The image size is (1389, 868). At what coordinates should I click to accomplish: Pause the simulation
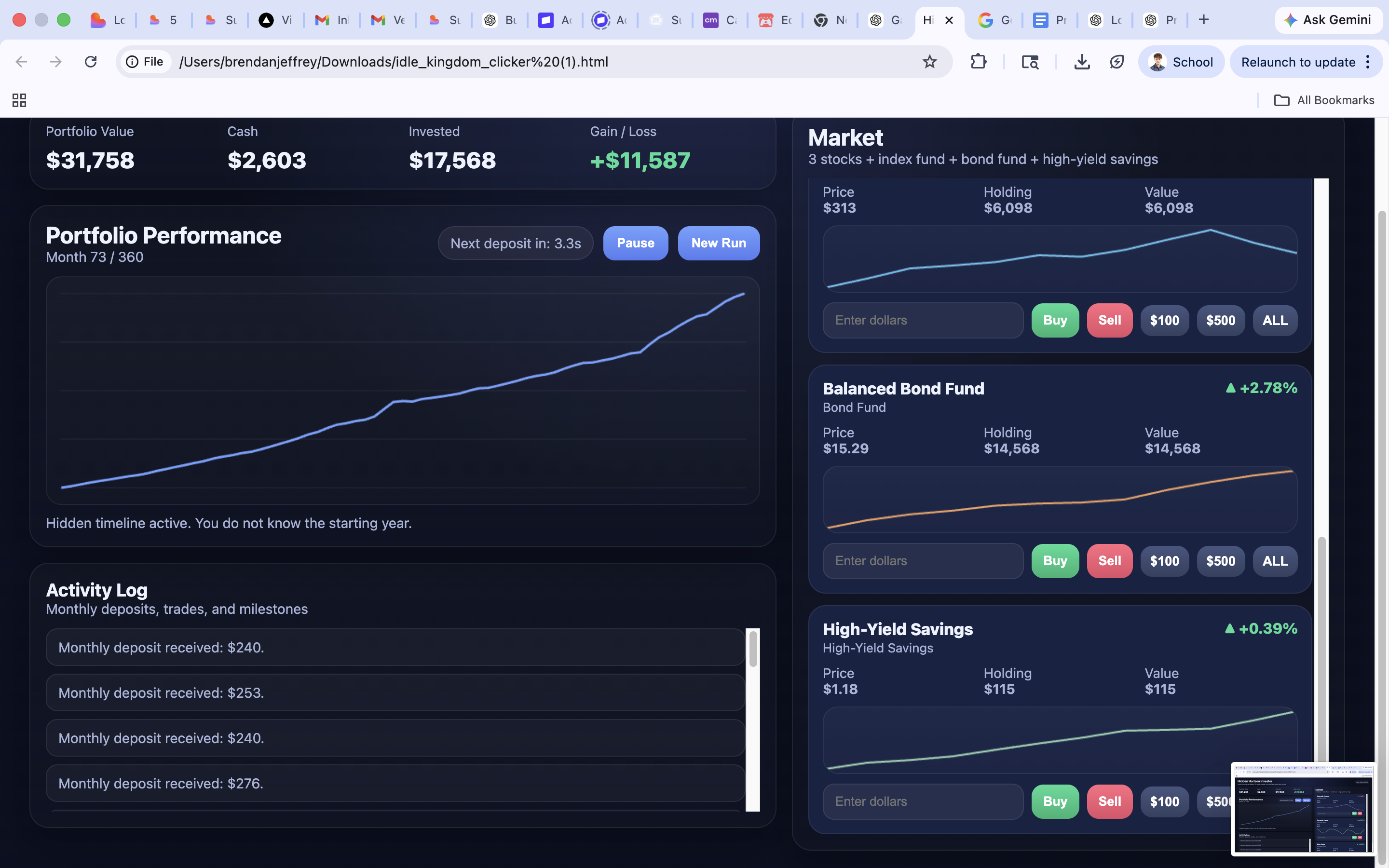pyautogui.click(x=635, y=243)
